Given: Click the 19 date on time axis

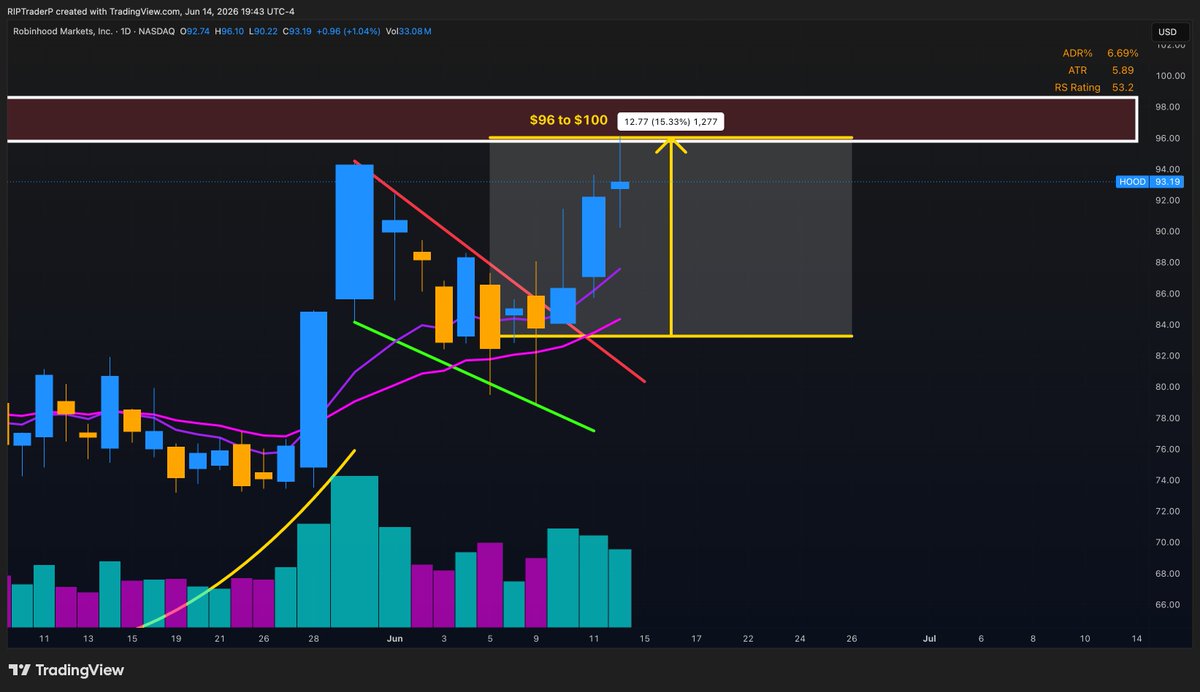Looking at the screenshot, I should pos(176,638).
